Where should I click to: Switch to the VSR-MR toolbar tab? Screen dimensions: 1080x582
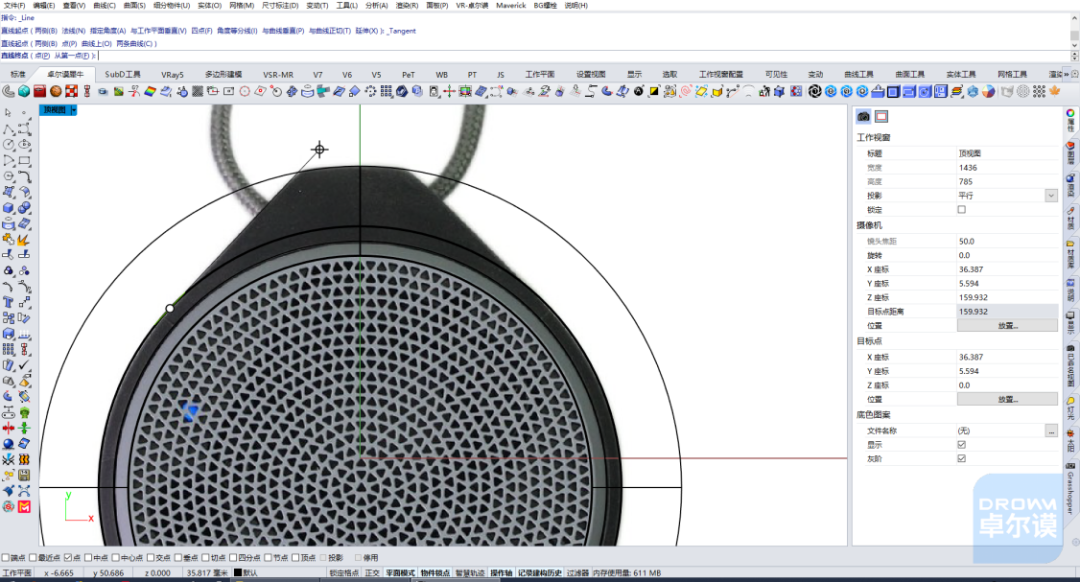click(x=278, y=74)
